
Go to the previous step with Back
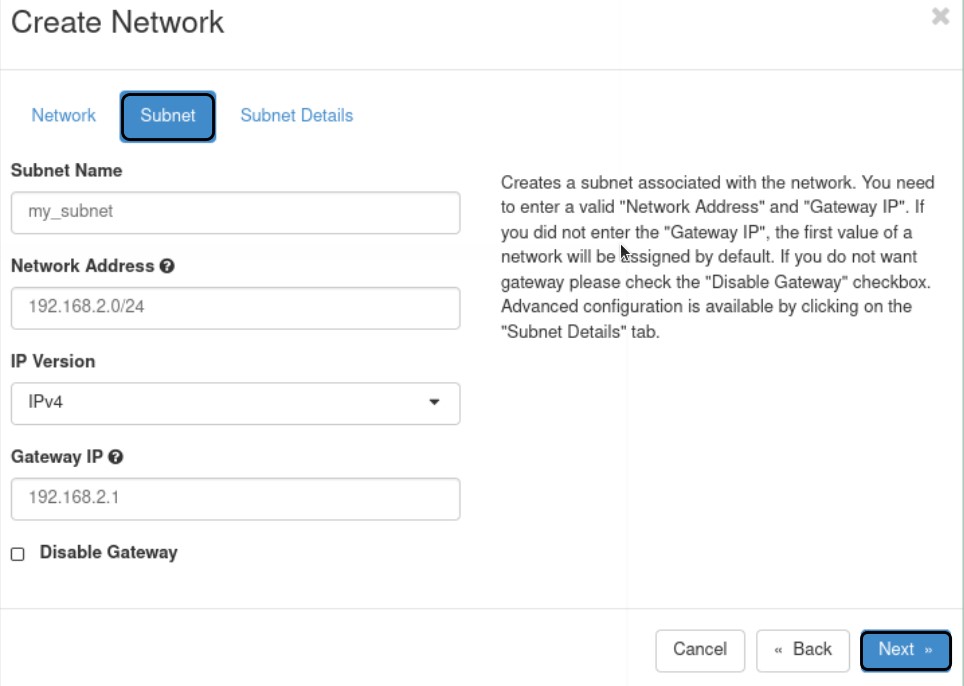tap(802, 650)
